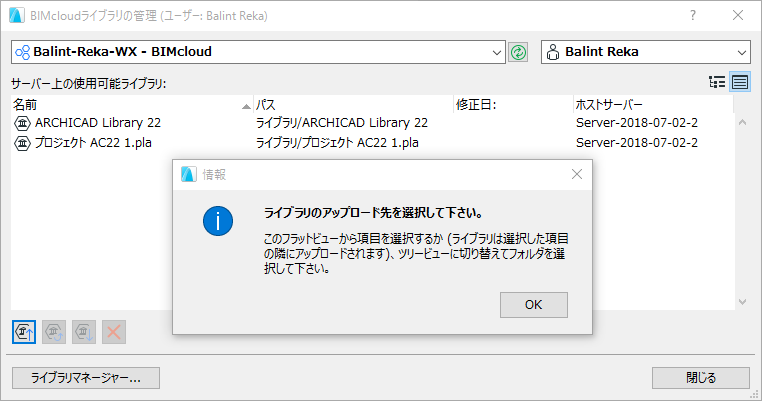Image resolution: width=762 pixels, height=401 pixels.
Task: Click the ARCHICAD app icon in title bar
Action: pos(17,16)
